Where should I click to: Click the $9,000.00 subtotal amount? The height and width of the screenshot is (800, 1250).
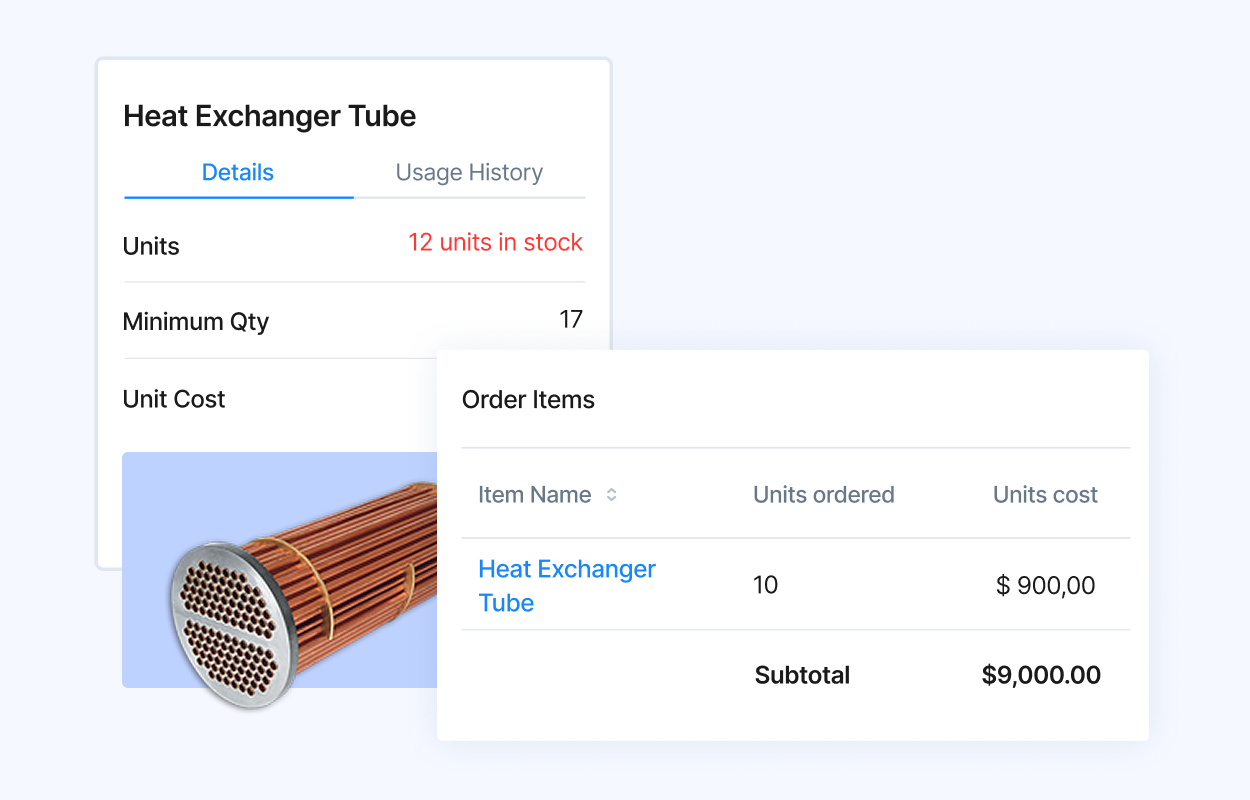click(1041, 675)
